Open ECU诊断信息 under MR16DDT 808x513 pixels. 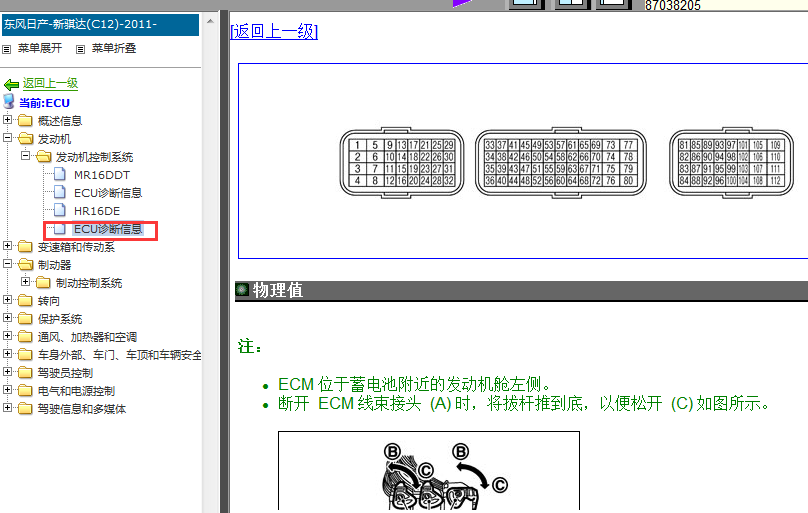click(x=108, y=193)
